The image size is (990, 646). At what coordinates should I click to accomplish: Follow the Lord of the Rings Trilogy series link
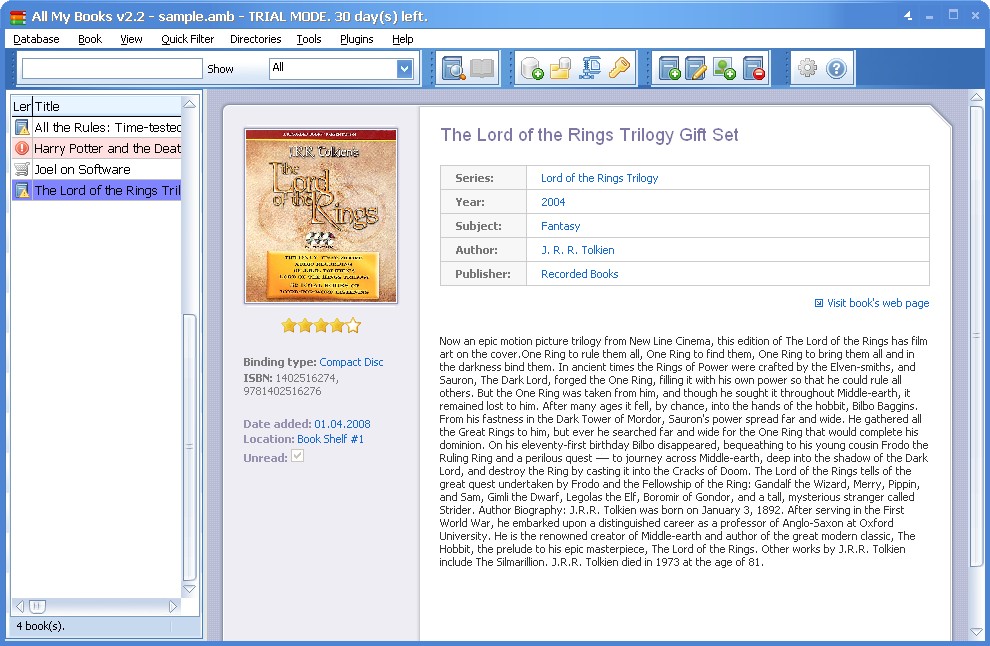tap(599, 178)
